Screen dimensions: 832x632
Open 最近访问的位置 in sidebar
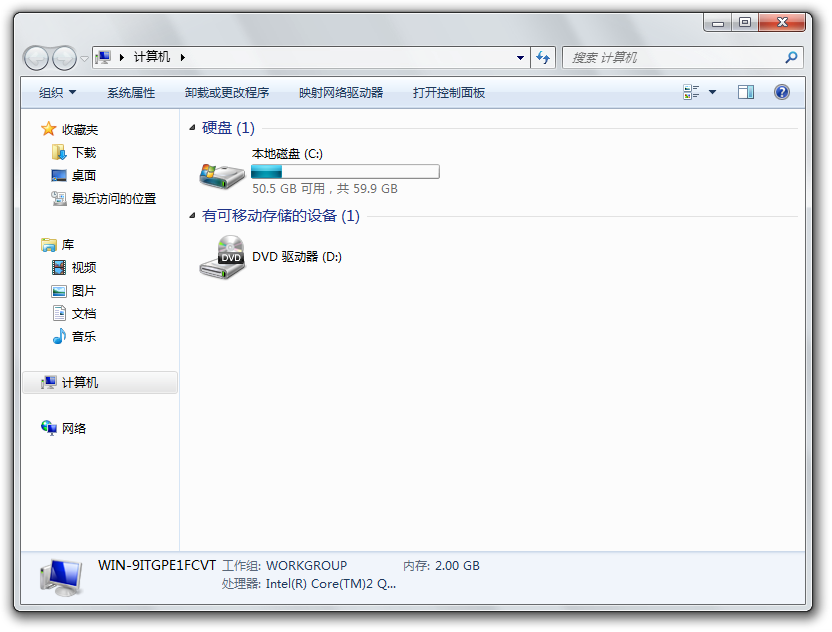click(x=104, y=198)
